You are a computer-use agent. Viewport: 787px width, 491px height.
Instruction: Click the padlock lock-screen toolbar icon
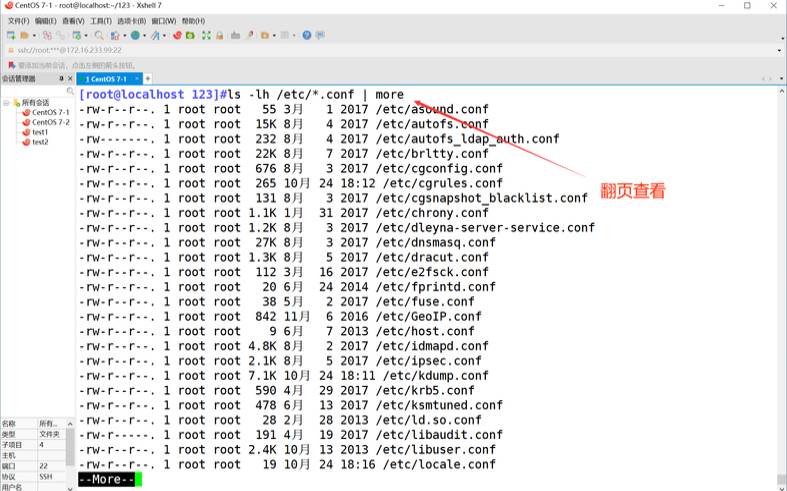219,35
